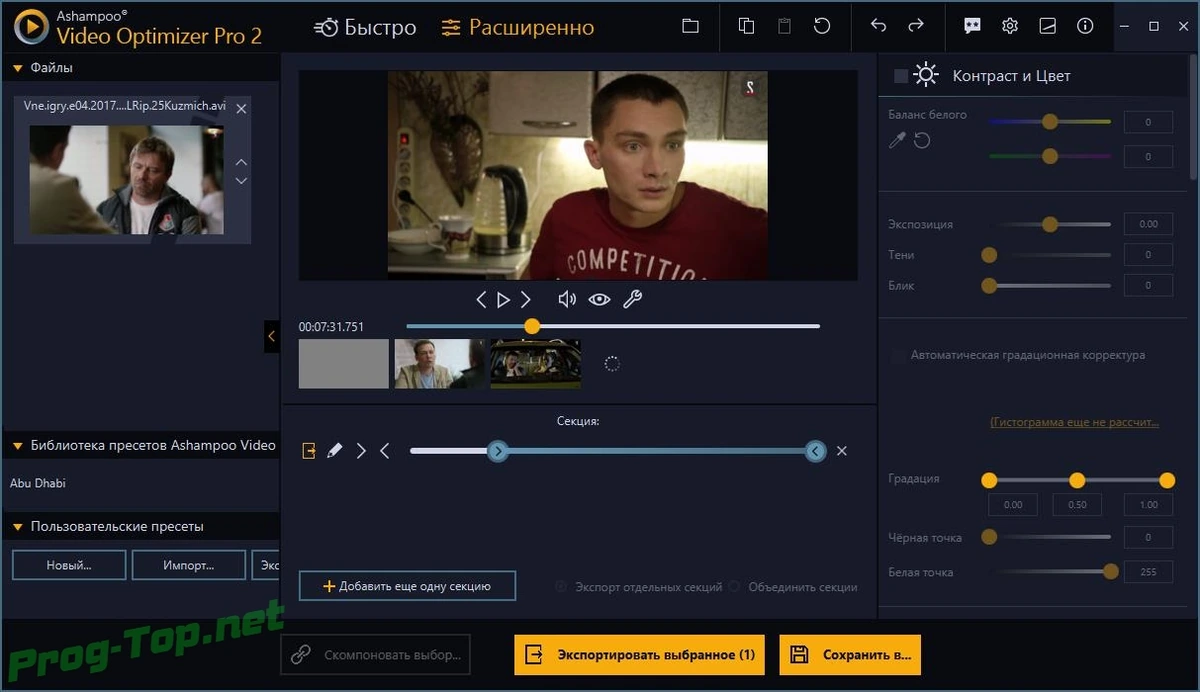Click the Новый... preset button
This screenshot has width=1200, height=692.
click(x=69, y=565)
